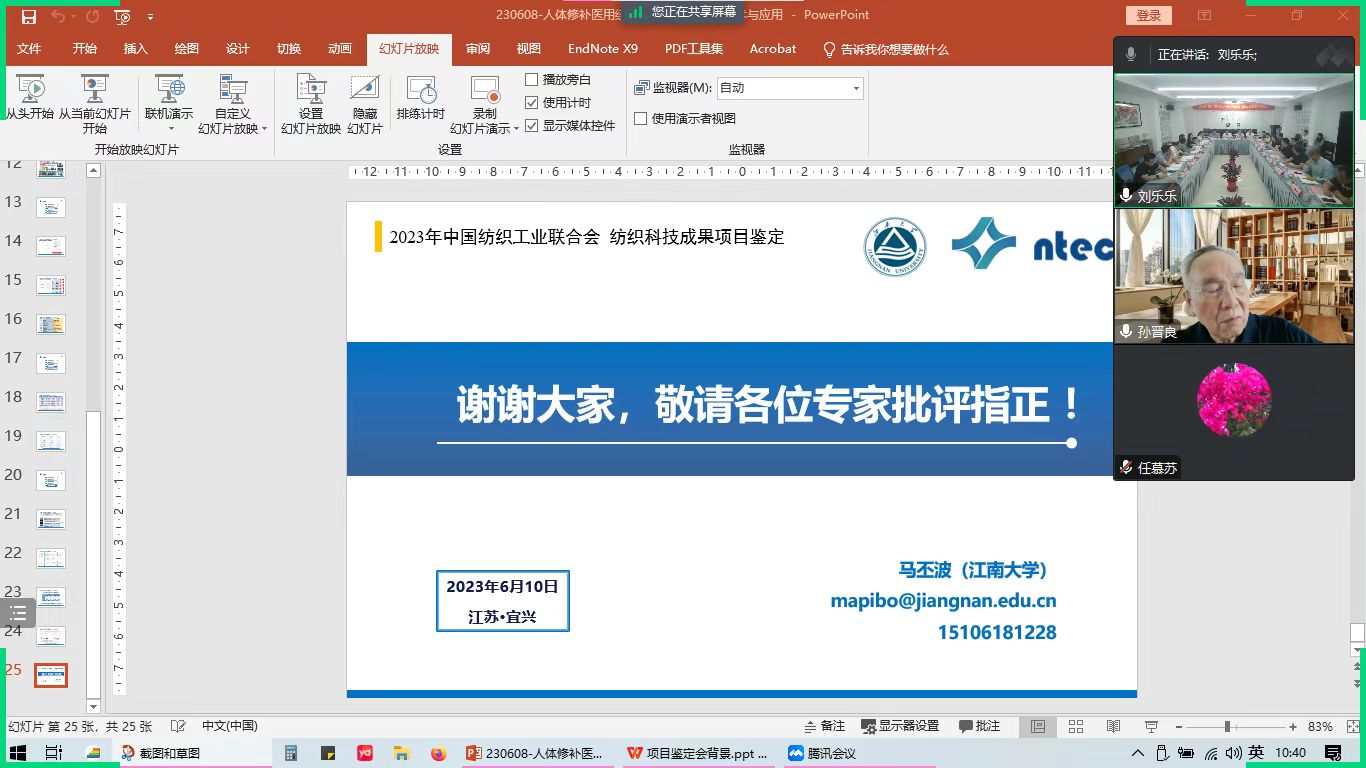The image size is (1366, 768).
Task: Click the Sign in button
Action: tap(1149, 15)
